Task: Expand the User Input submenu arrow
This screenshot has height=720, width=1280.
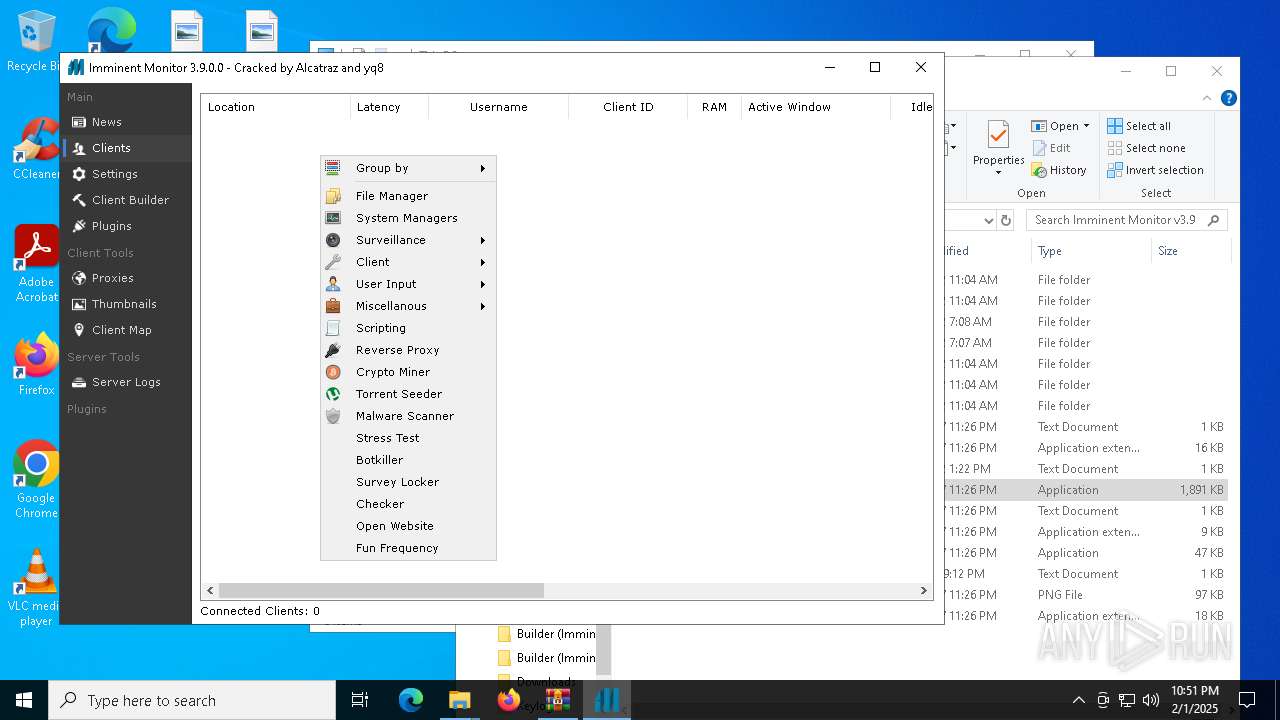Action: pyautogui.click(x=482, y=284)
